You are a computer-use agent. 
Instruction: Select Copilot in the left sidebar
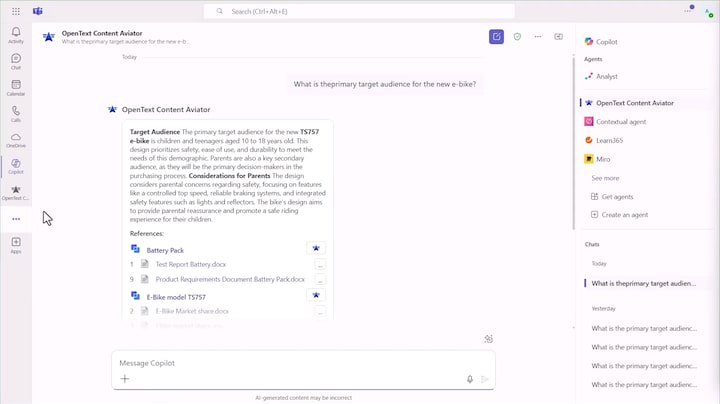point(16,166)
